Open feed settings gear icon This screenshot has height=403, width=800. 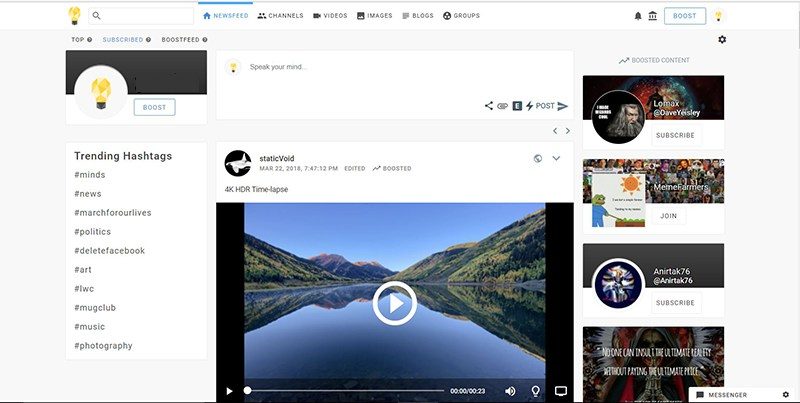click(722, 40)
